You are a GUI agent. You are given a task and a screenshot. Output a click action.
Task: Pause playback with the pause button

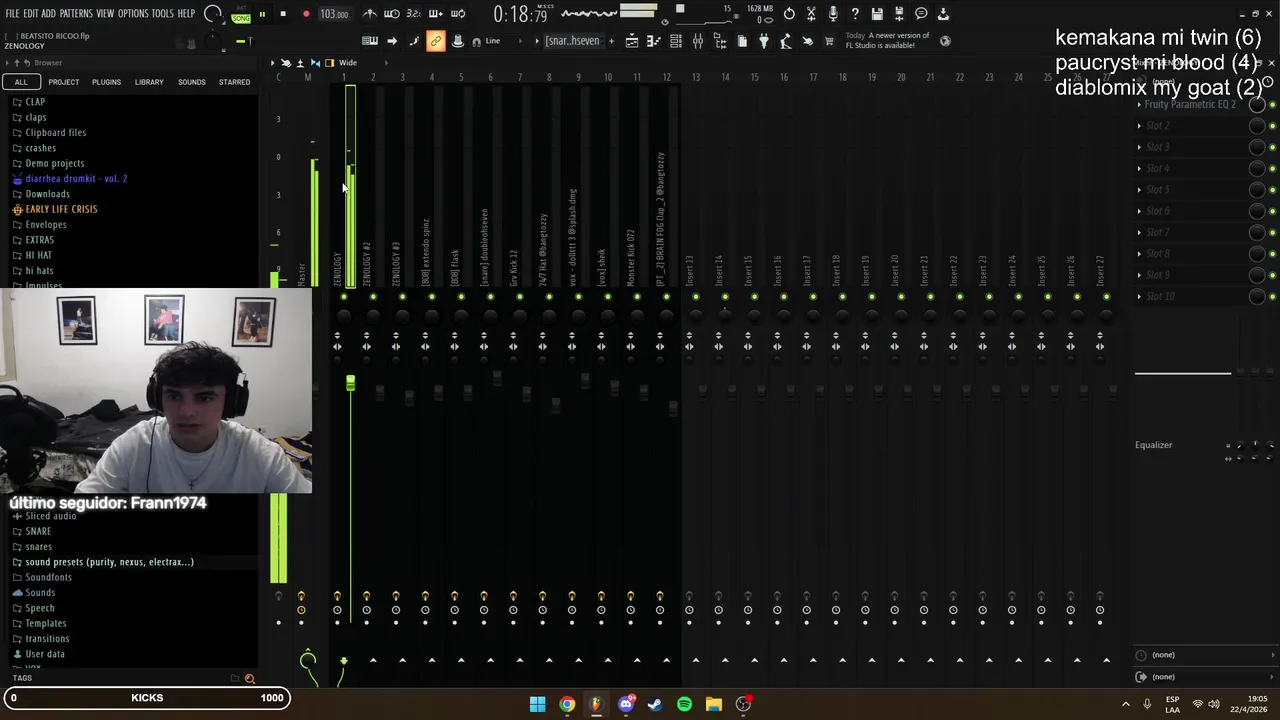click(x=262, y=14)
